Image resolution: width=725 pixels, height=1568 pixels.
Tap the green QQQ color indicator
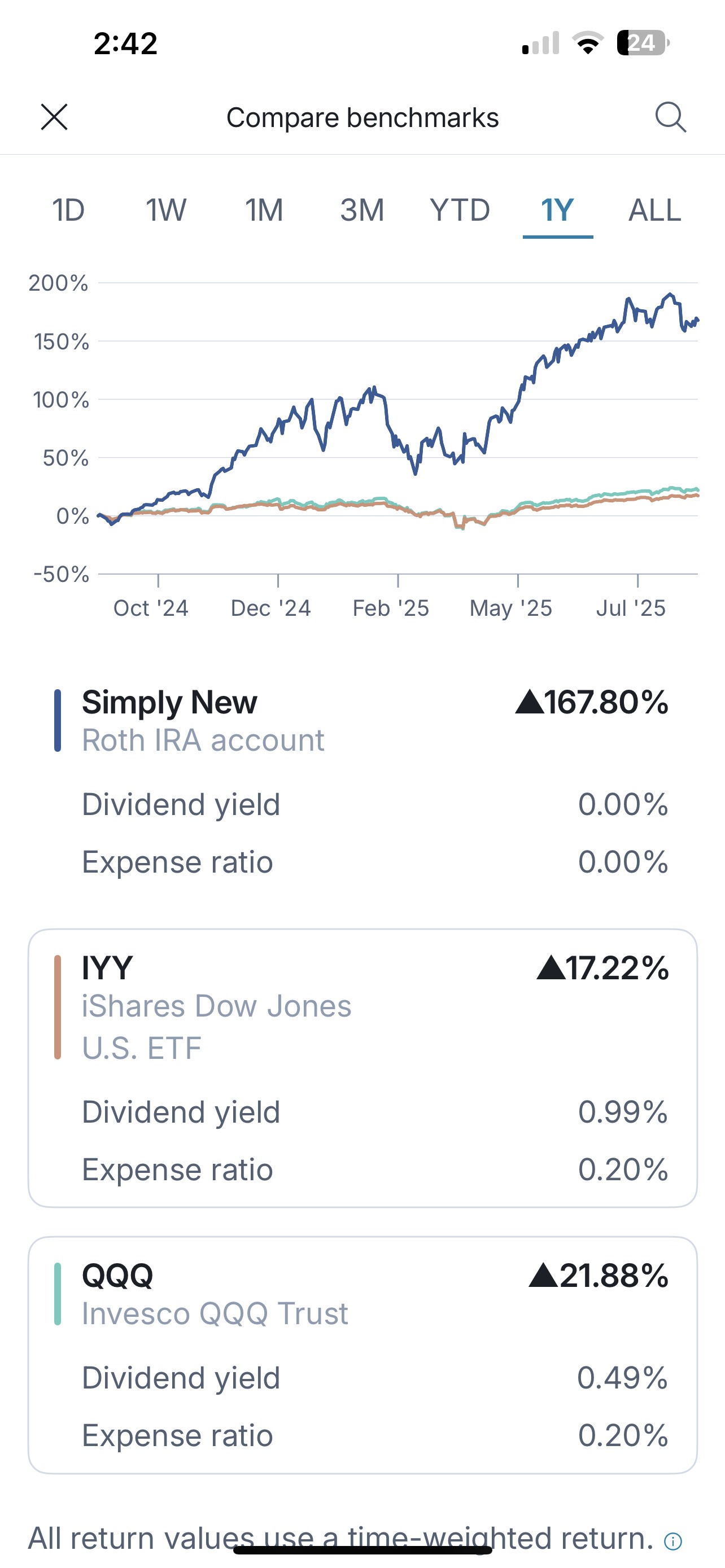(58, 1294)
